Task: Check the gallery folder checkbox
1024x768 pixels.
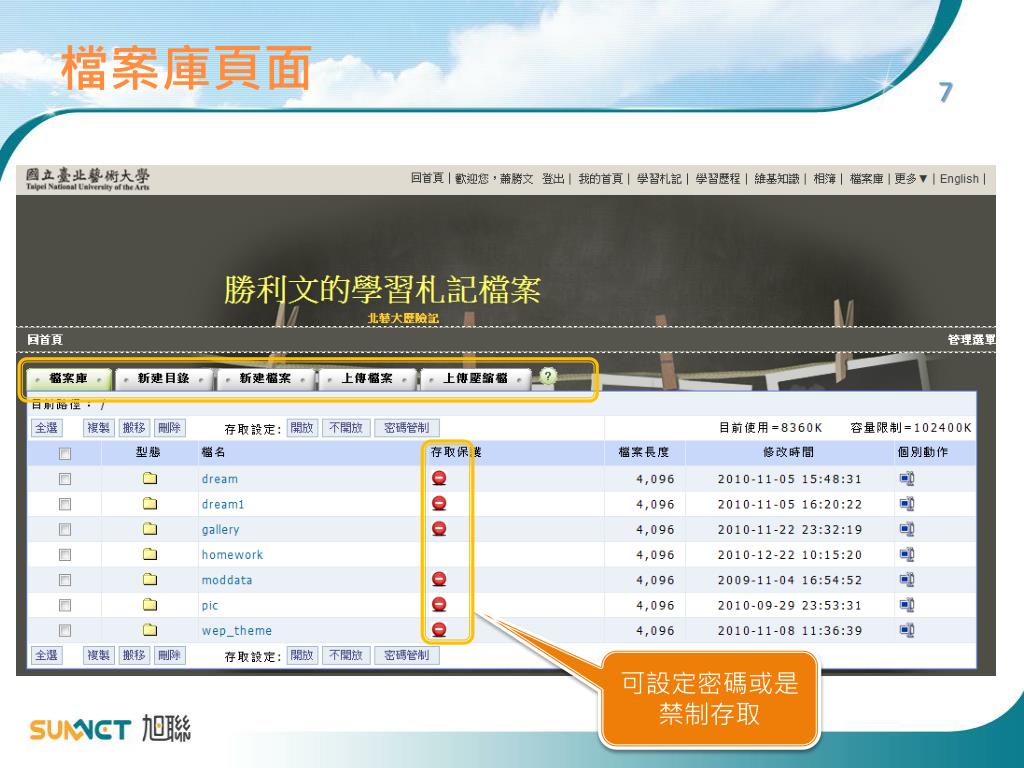Action: (65, 529)
